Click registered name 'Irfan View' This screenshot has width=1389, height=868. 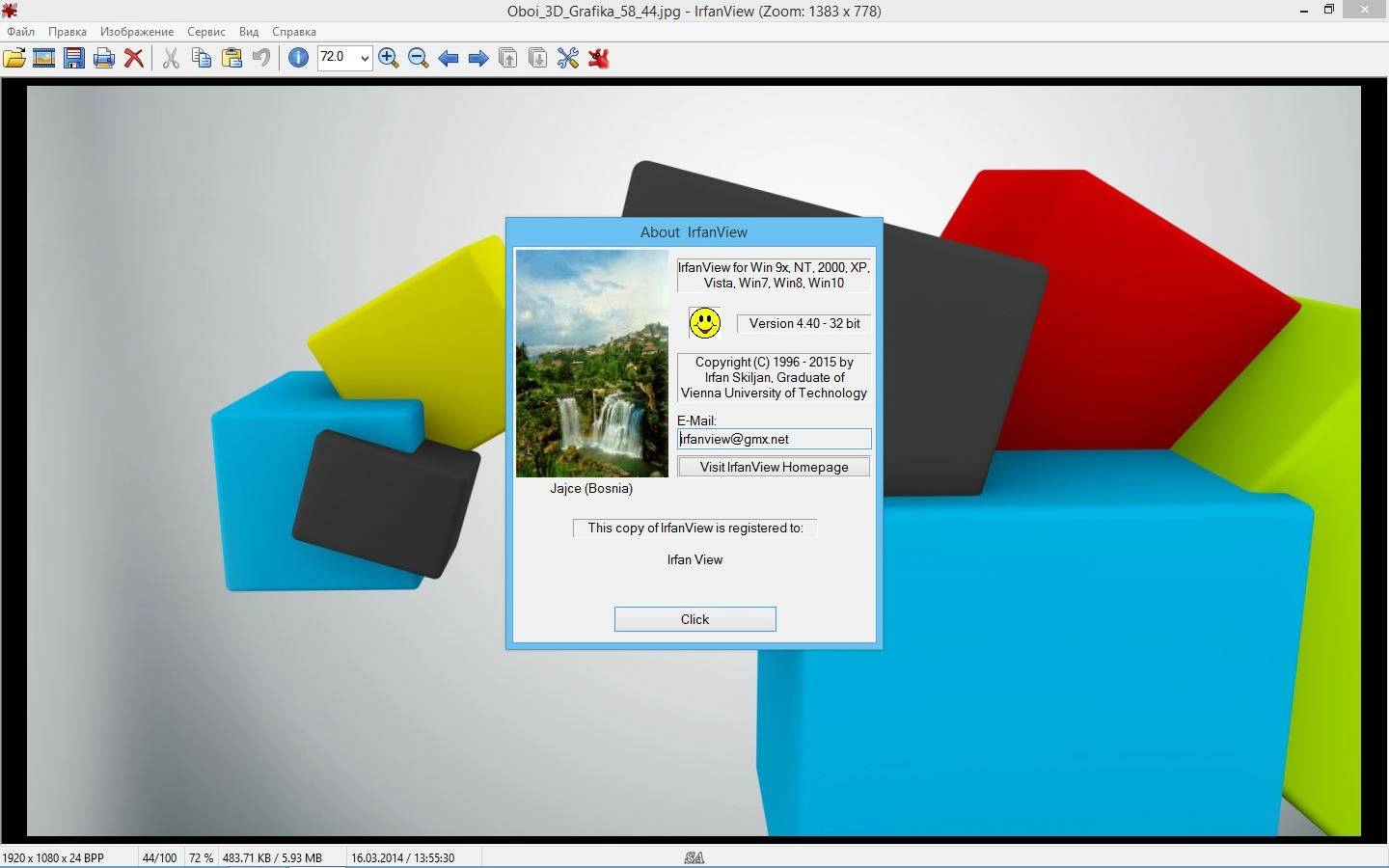tap(694, 559)
